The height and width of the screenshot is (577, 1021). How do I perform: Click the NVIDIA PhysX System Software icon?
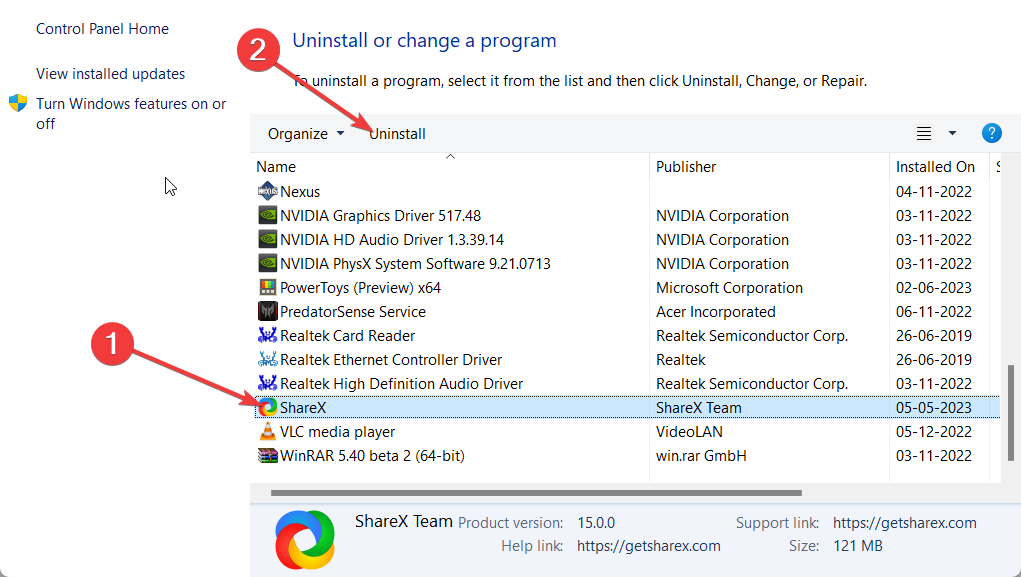coord(268,264)
